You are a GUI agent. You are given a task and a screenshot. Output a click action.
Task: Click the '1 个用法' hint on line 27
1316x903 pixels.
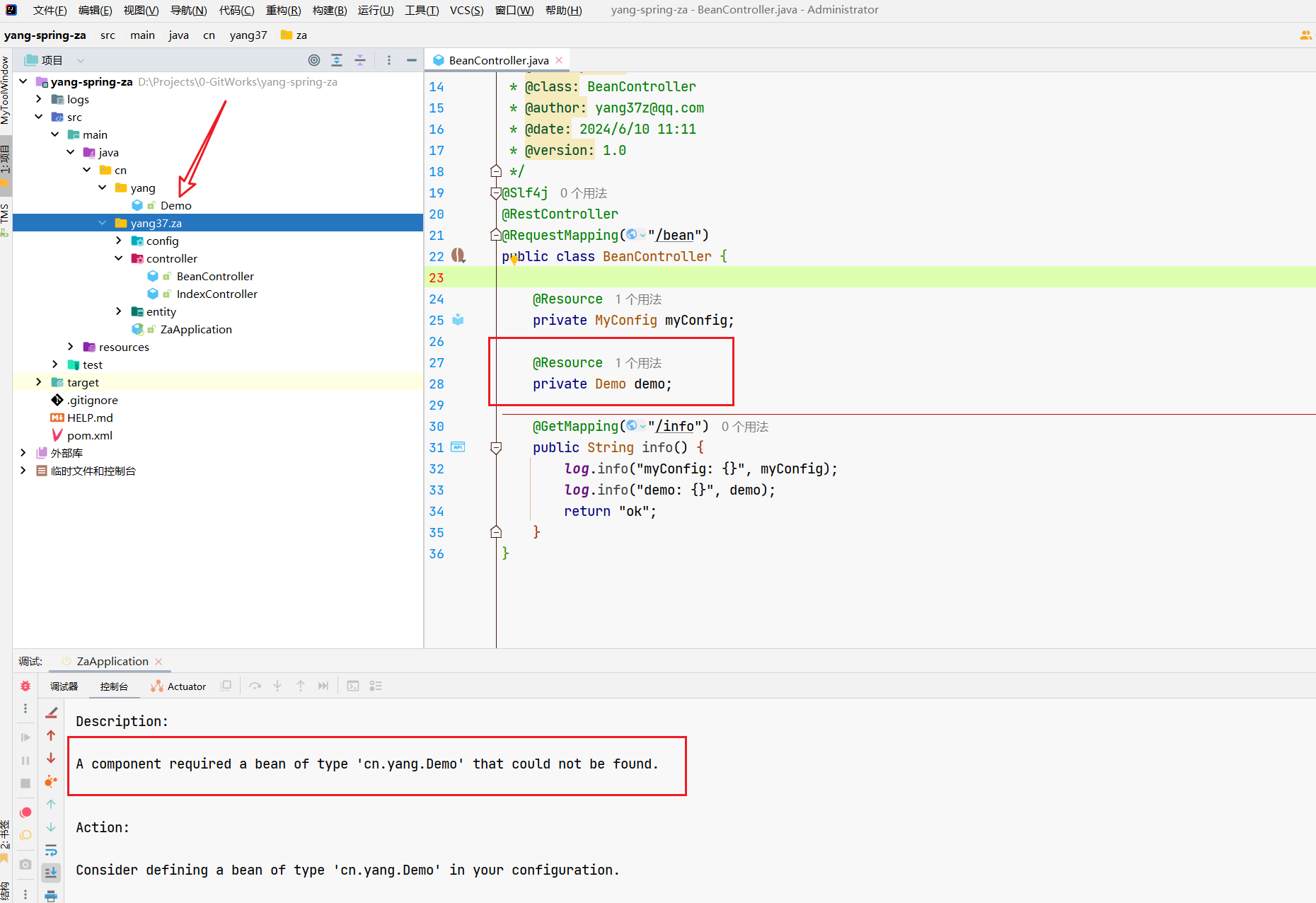[x=638, y=363]
